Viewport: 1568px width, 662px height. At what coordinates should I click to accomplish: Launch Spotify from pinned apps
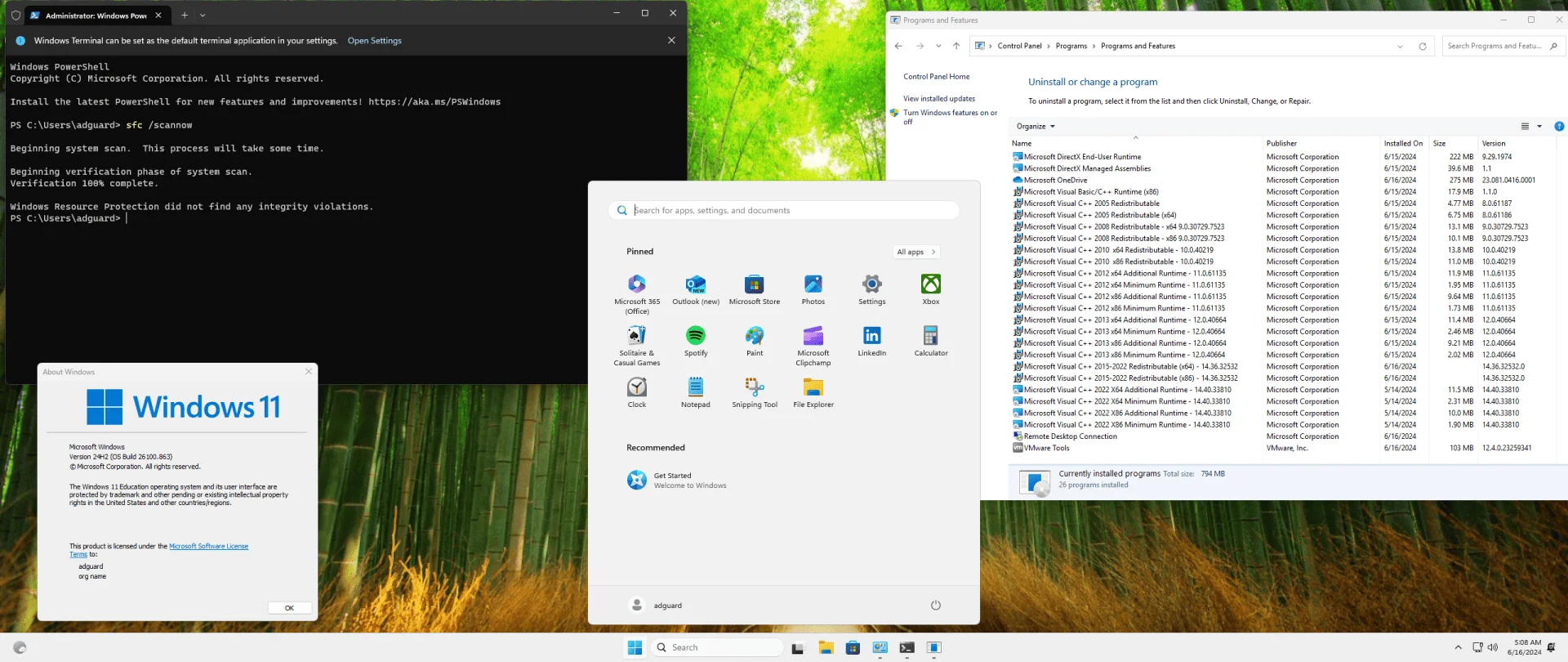696,342
